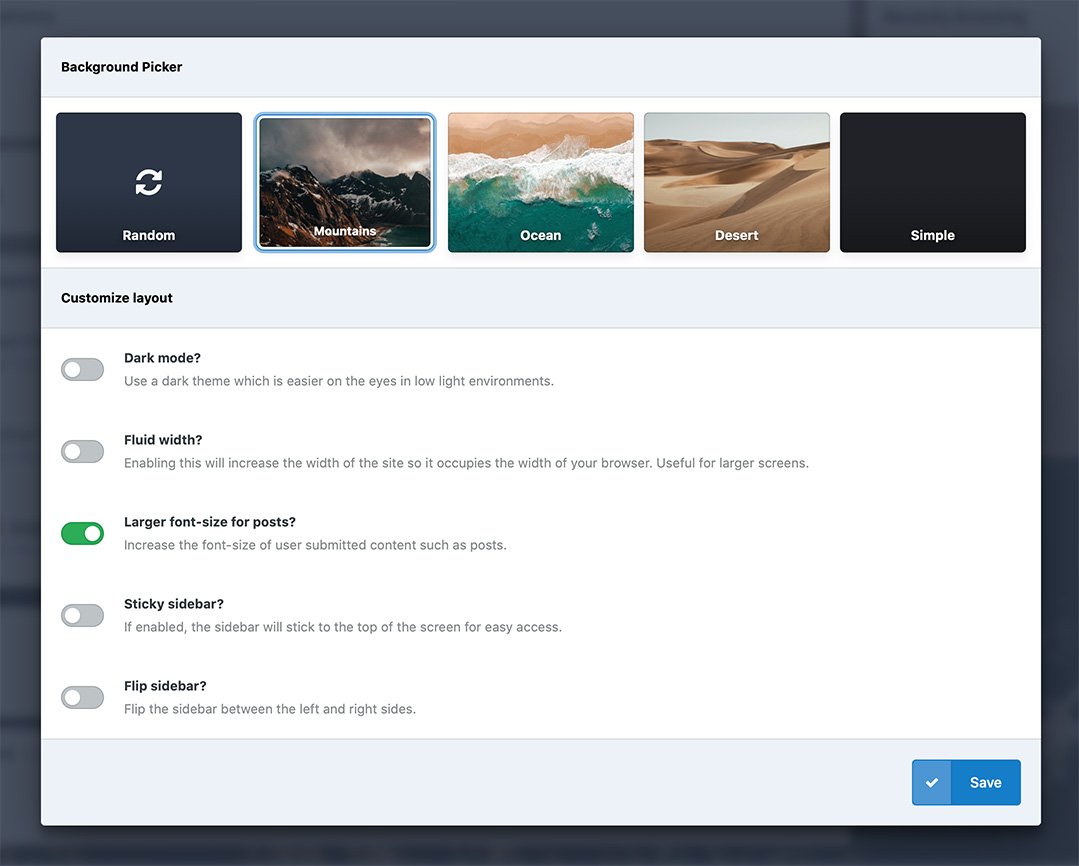Click the "Fluid width?" label text
1079x866 pixels.
(163, 440)
